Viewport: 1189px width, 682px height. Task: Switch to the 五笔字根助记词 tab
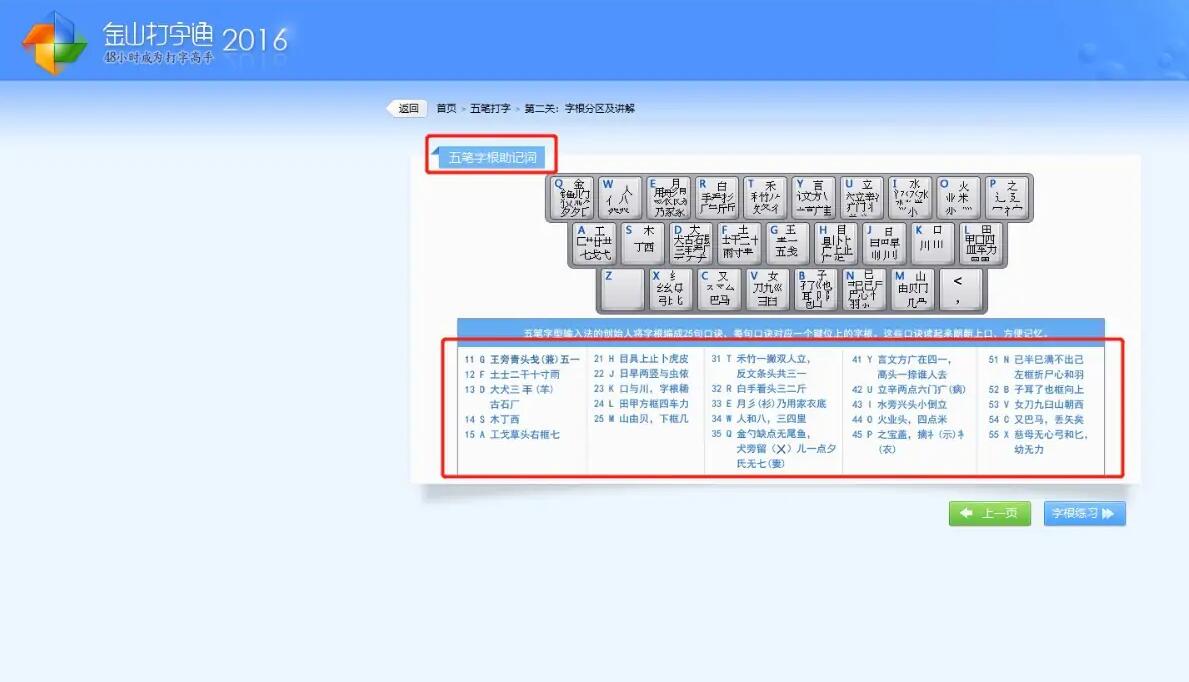[491, 157]
